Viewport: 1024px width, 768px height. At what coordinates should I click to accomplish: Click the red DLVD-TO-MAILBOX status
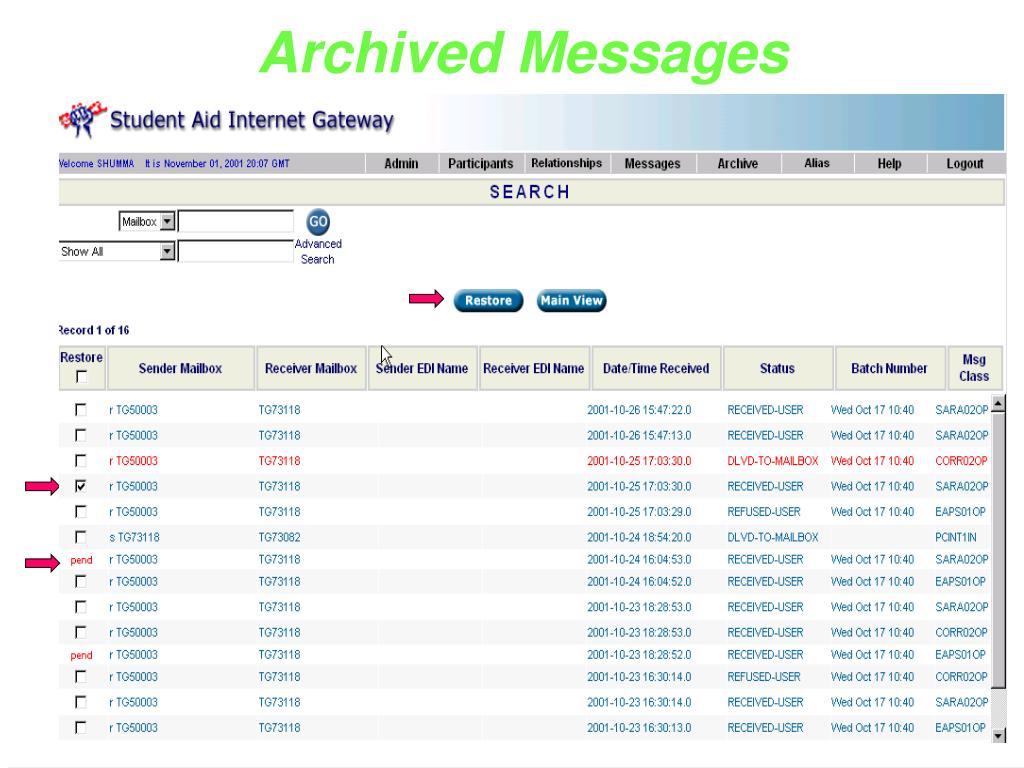[773, 461]
